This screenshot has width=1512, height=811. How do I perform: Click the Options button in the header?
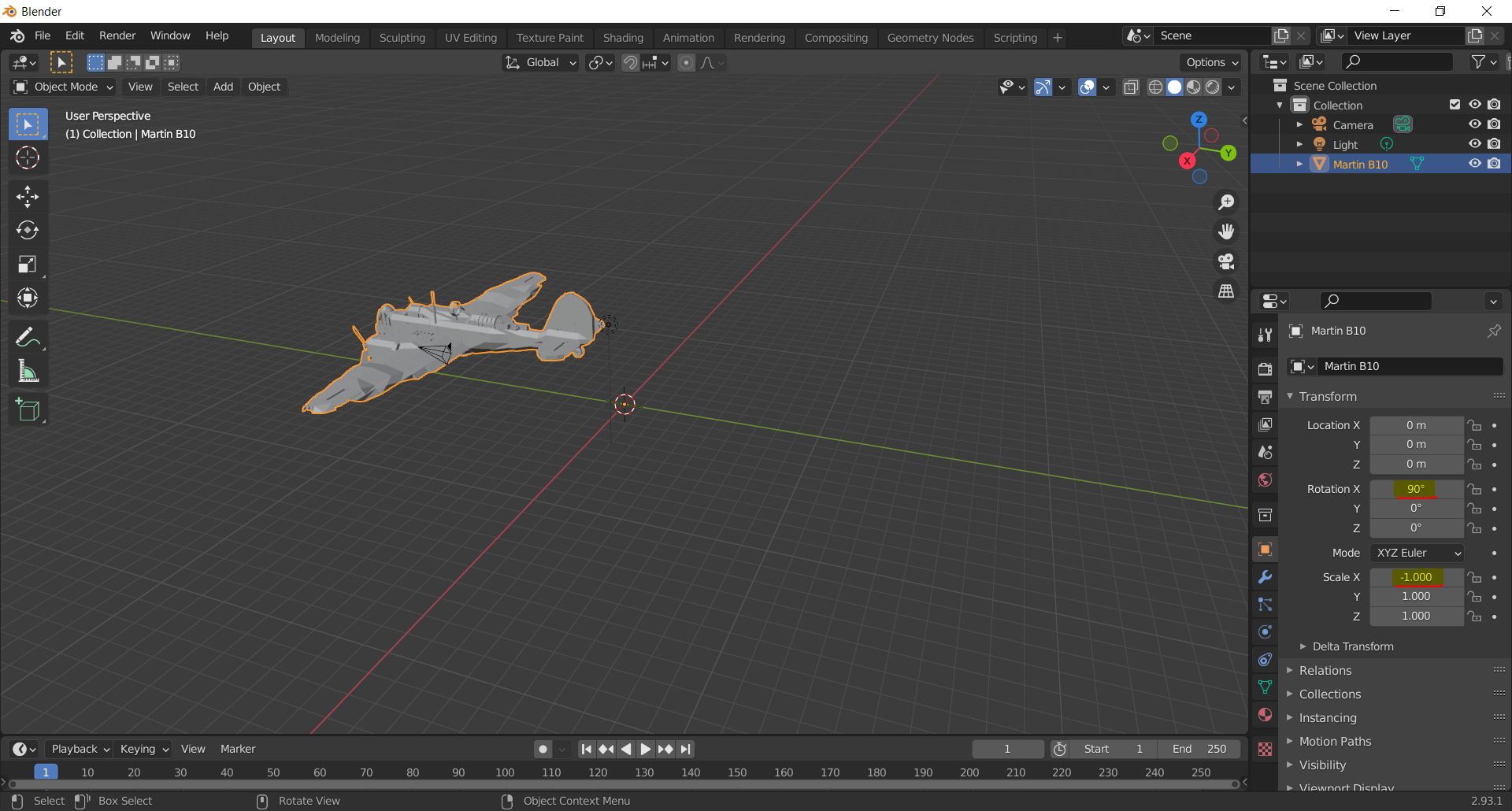(x=1212, y=62)
